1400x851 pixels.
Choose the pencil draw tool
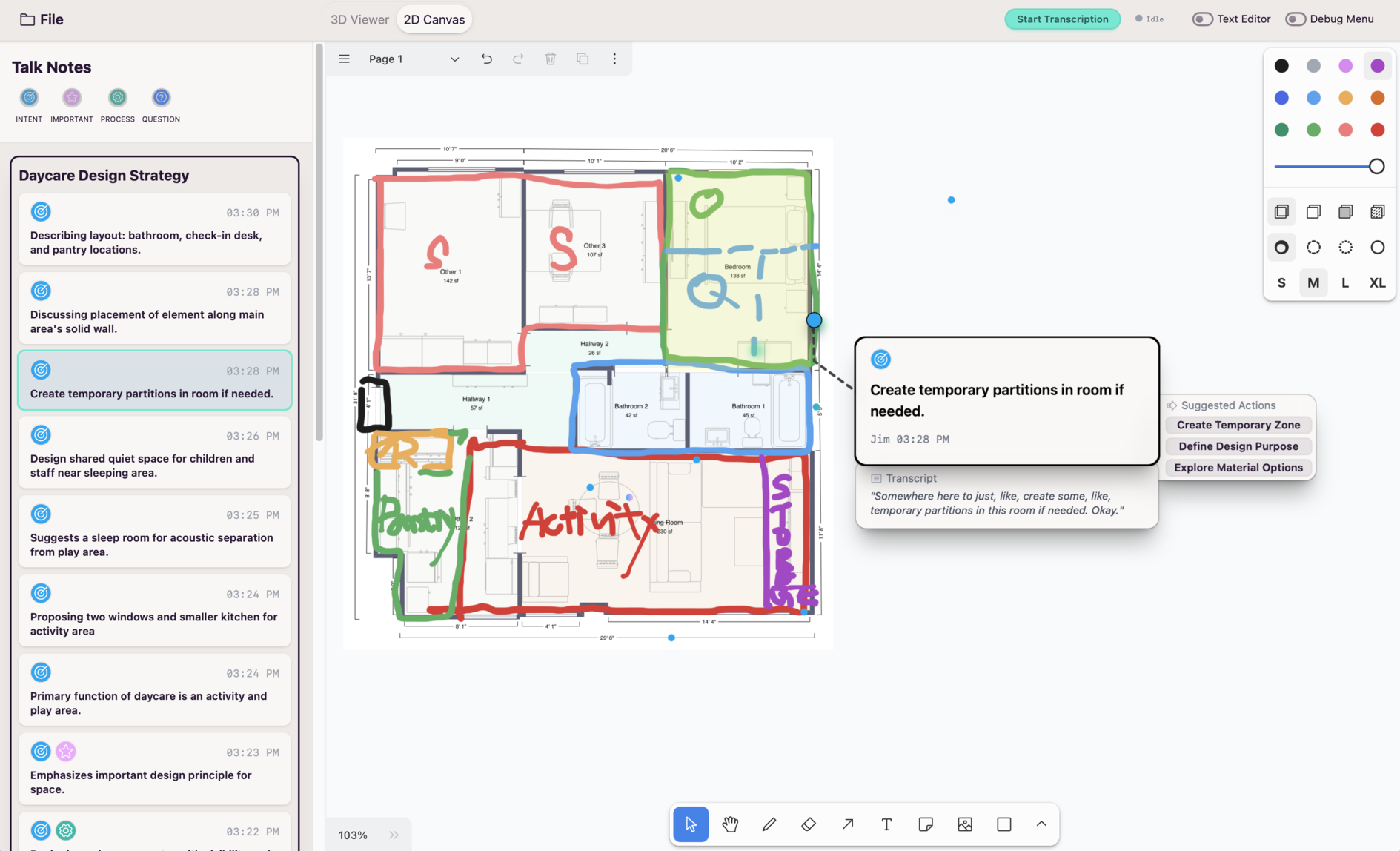point(769,824)
